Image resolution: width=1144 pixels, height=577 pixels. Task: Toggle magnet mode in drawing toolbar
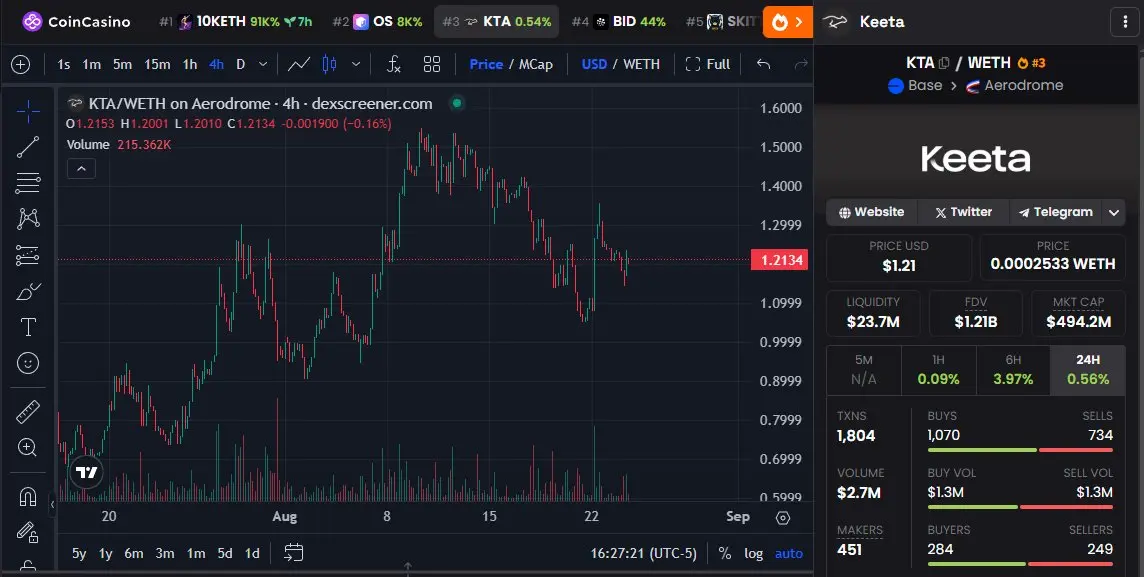pos(28,497)
